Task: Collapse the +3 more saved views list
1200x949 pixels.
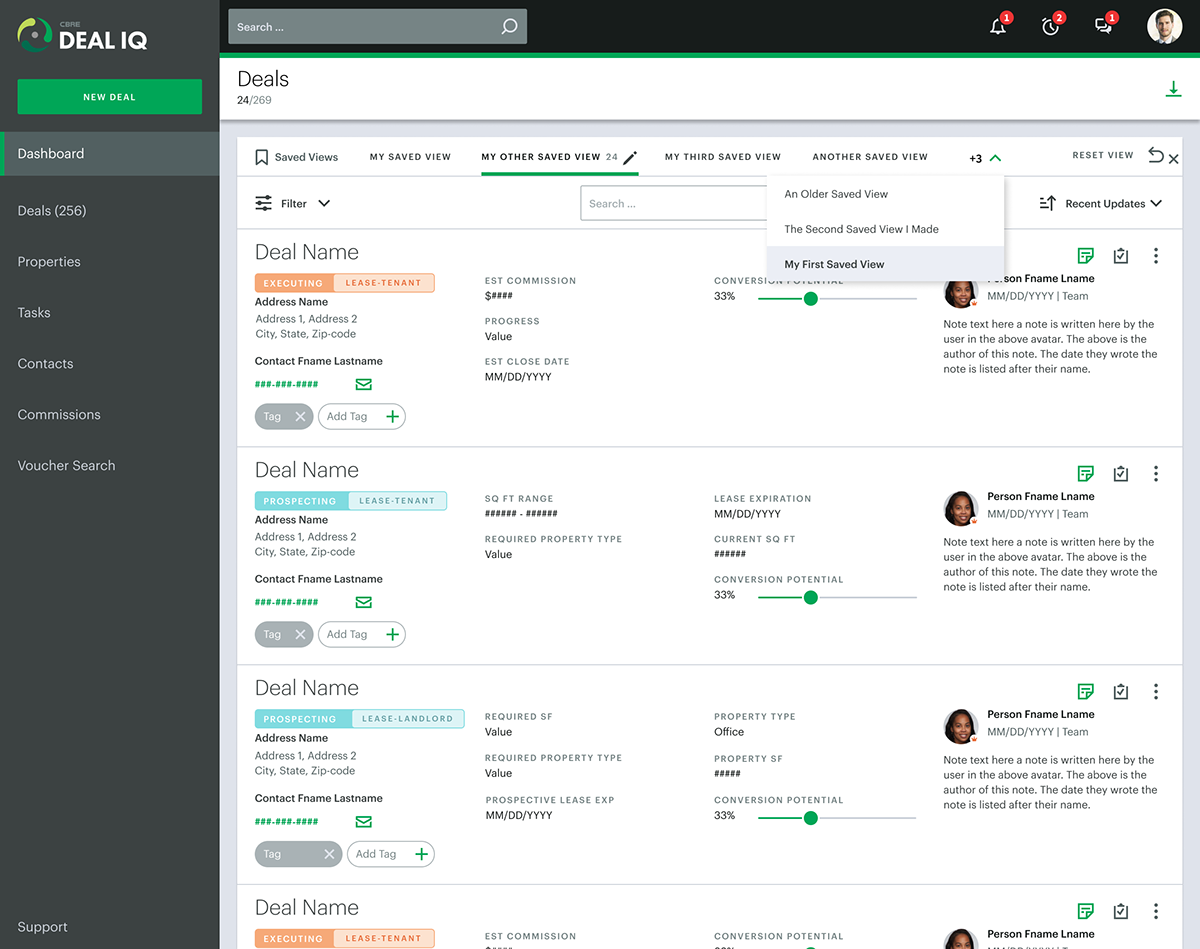Action: pos(985,158)
